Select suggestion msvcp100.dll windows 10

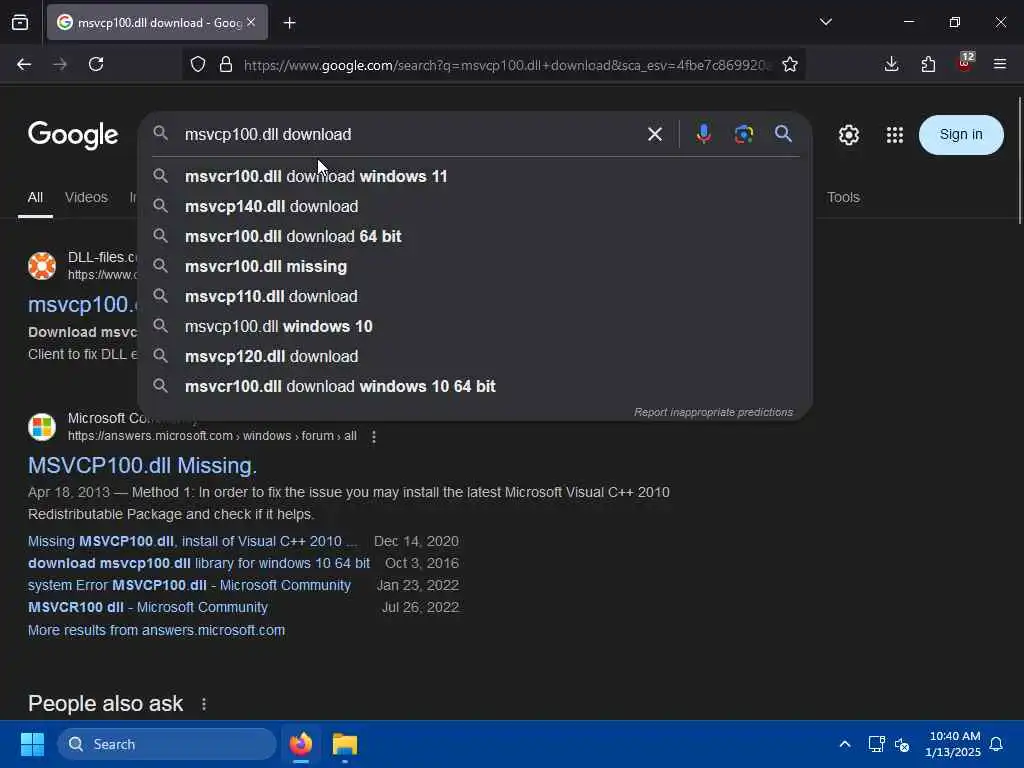[x=475, y=327]
